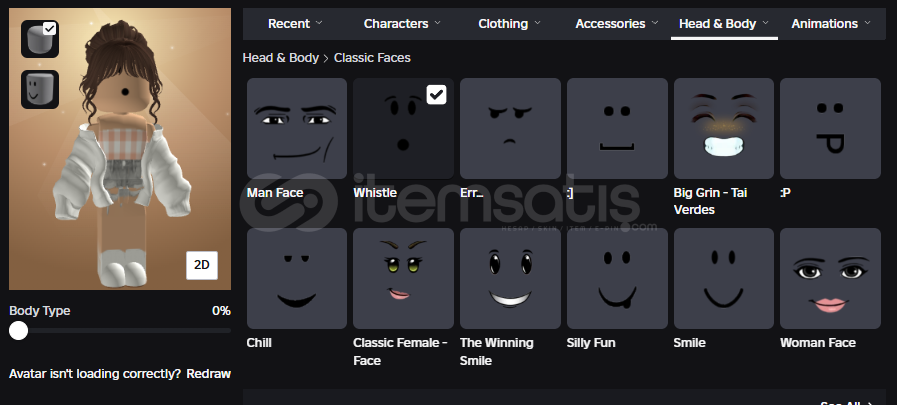
Task: Click the 3D avatar preview
Action: tap(120, 149)
